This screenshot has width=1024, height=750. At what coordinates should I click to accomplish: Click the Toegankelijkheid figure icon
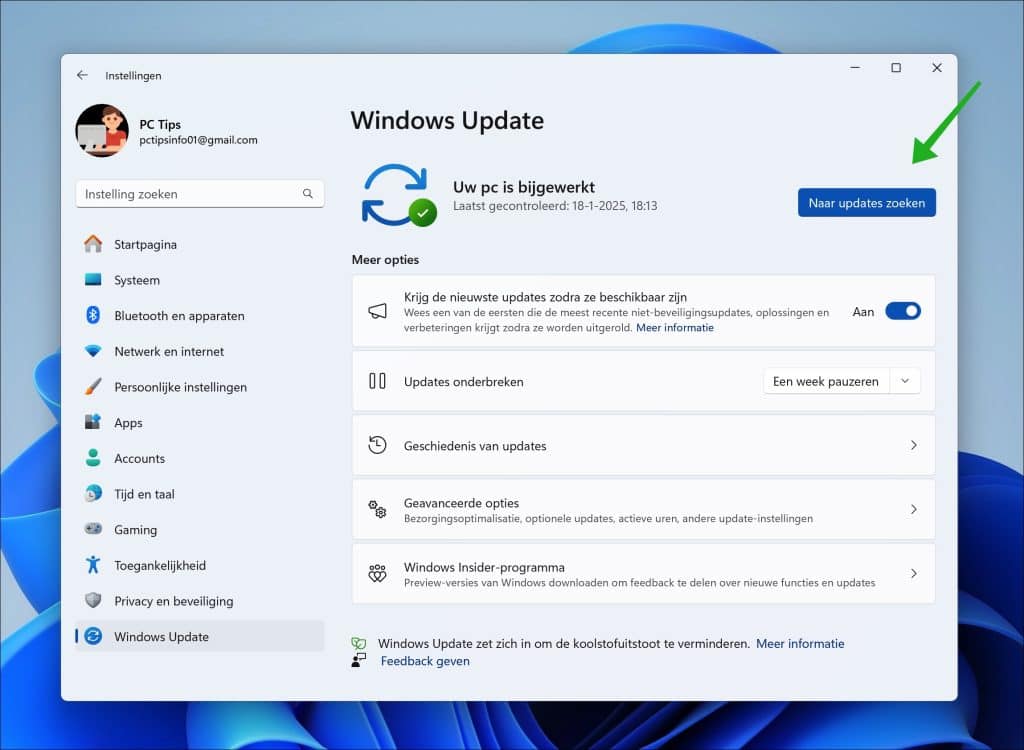click(93, 564)
